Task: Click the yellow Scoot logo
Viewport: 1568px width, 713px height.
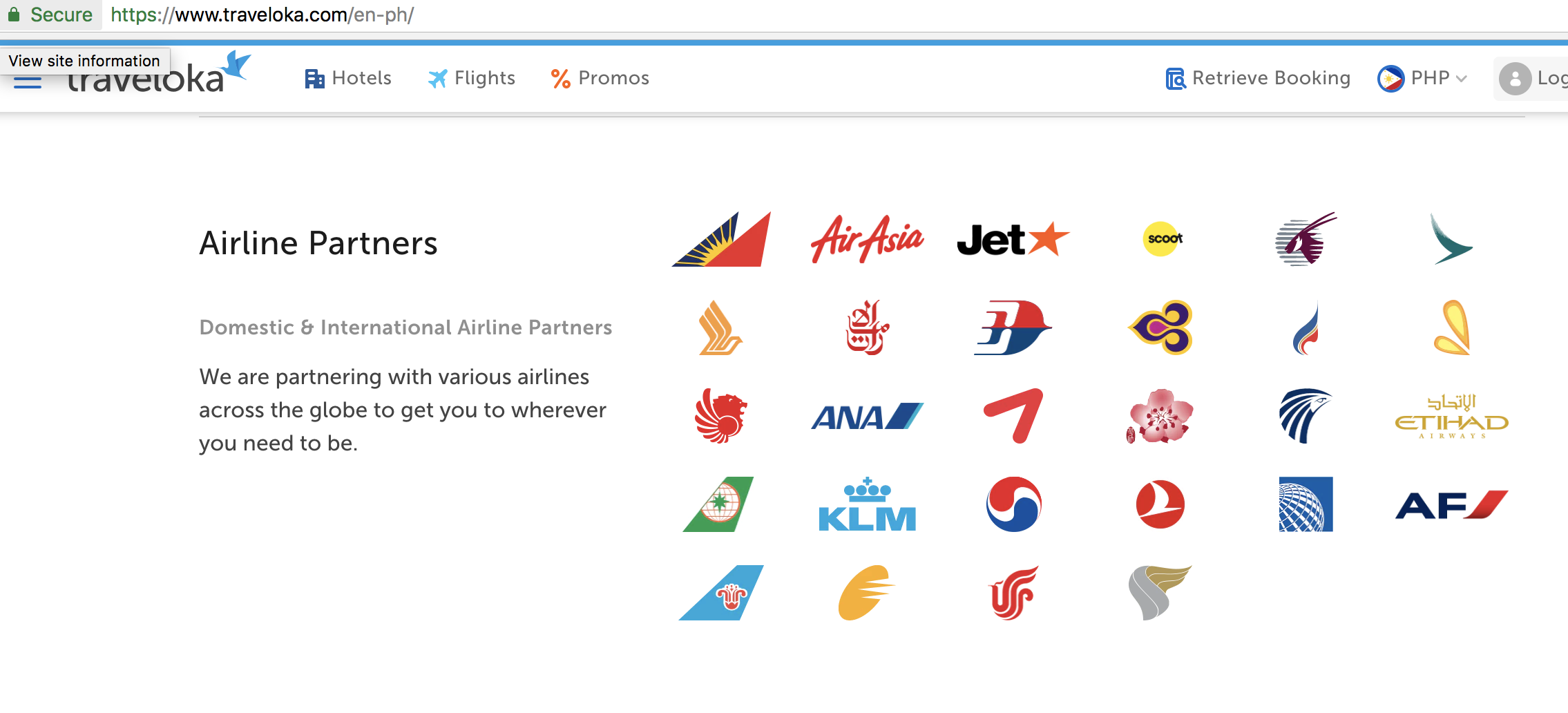Action: pos(1163,239)
